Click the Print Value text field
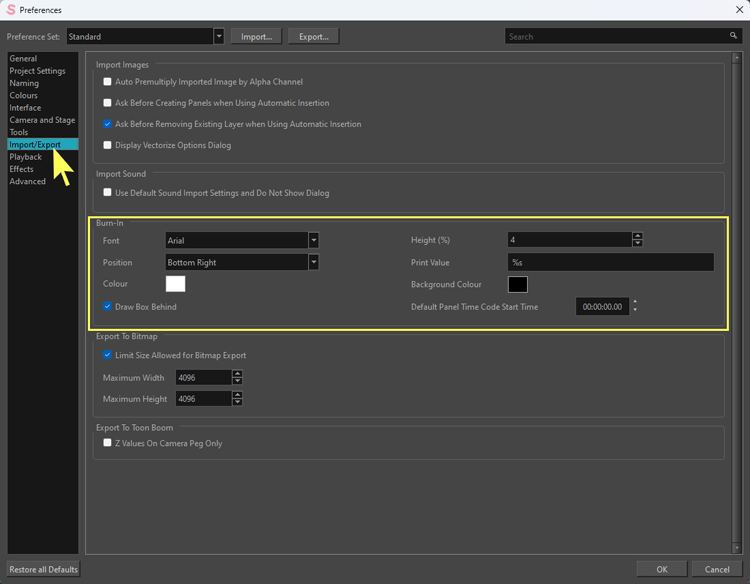750x584 pixels. coord(610,262)
